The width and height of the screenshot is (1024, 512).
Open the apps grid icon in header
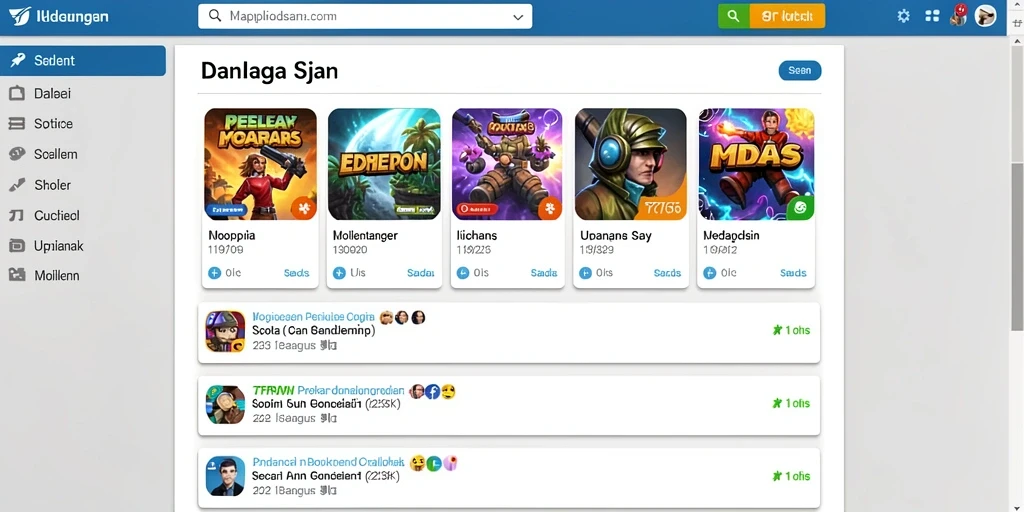(932, 16)
